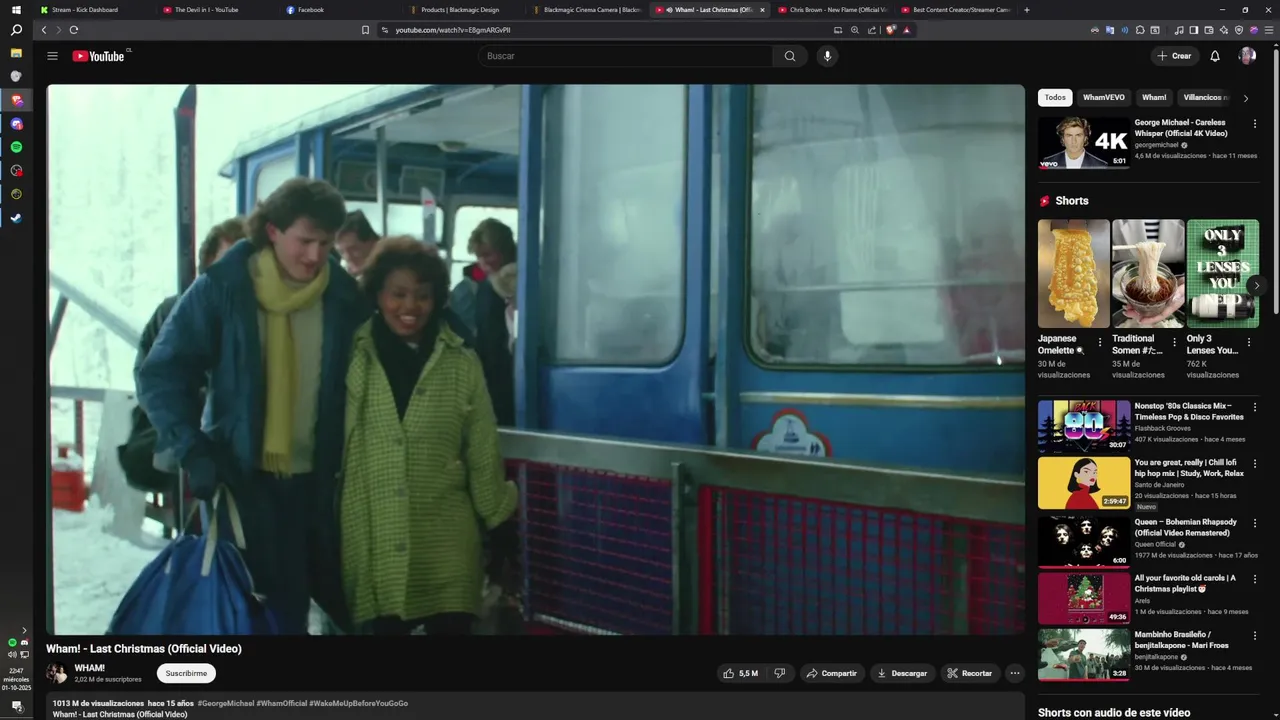
Task: Click the search magnifier button
Action: point(790,56)
